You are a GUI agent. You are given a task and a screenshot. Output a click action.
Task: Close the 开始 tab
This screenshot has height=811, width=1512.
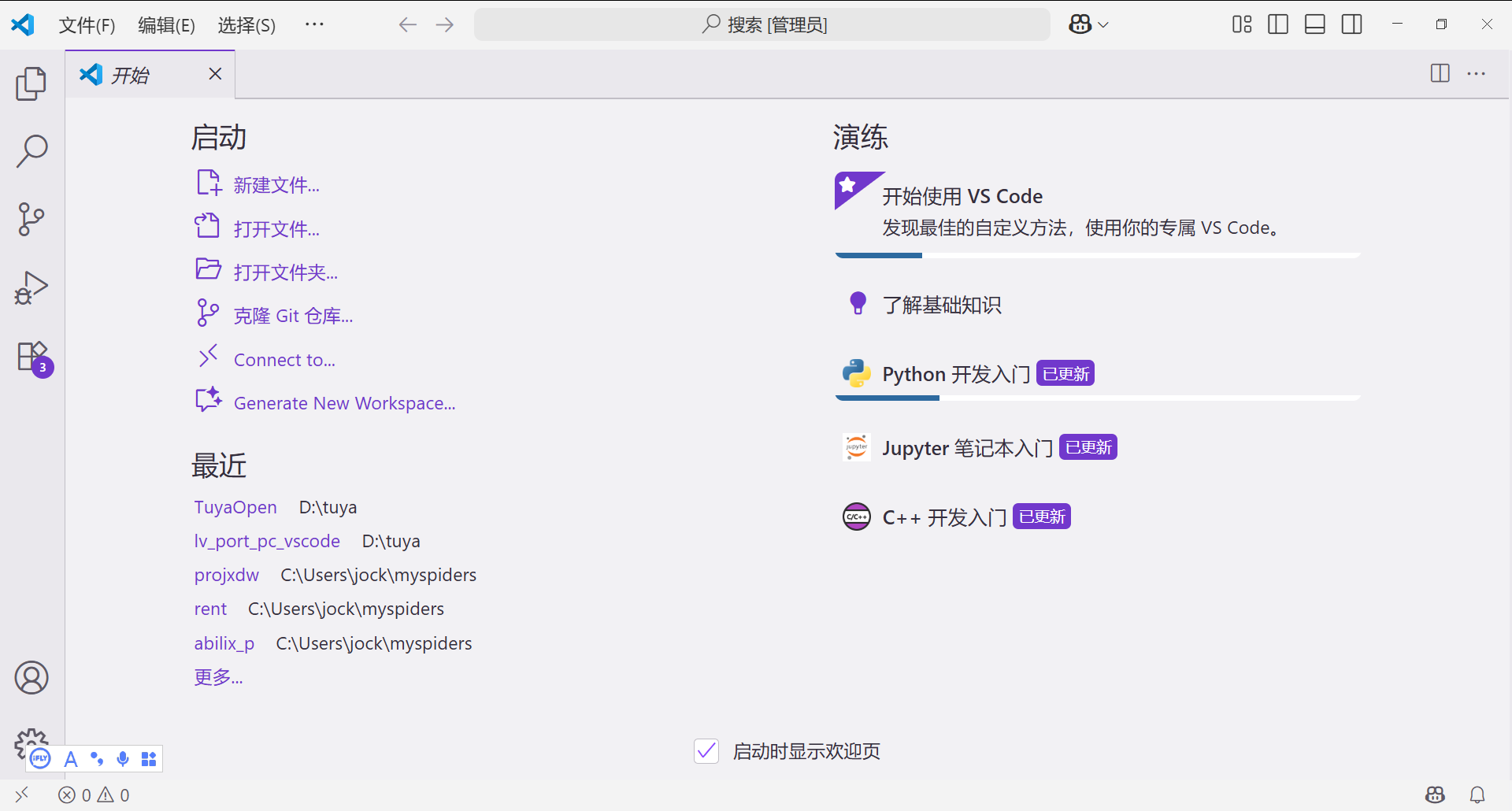click(x=215, y=74)
